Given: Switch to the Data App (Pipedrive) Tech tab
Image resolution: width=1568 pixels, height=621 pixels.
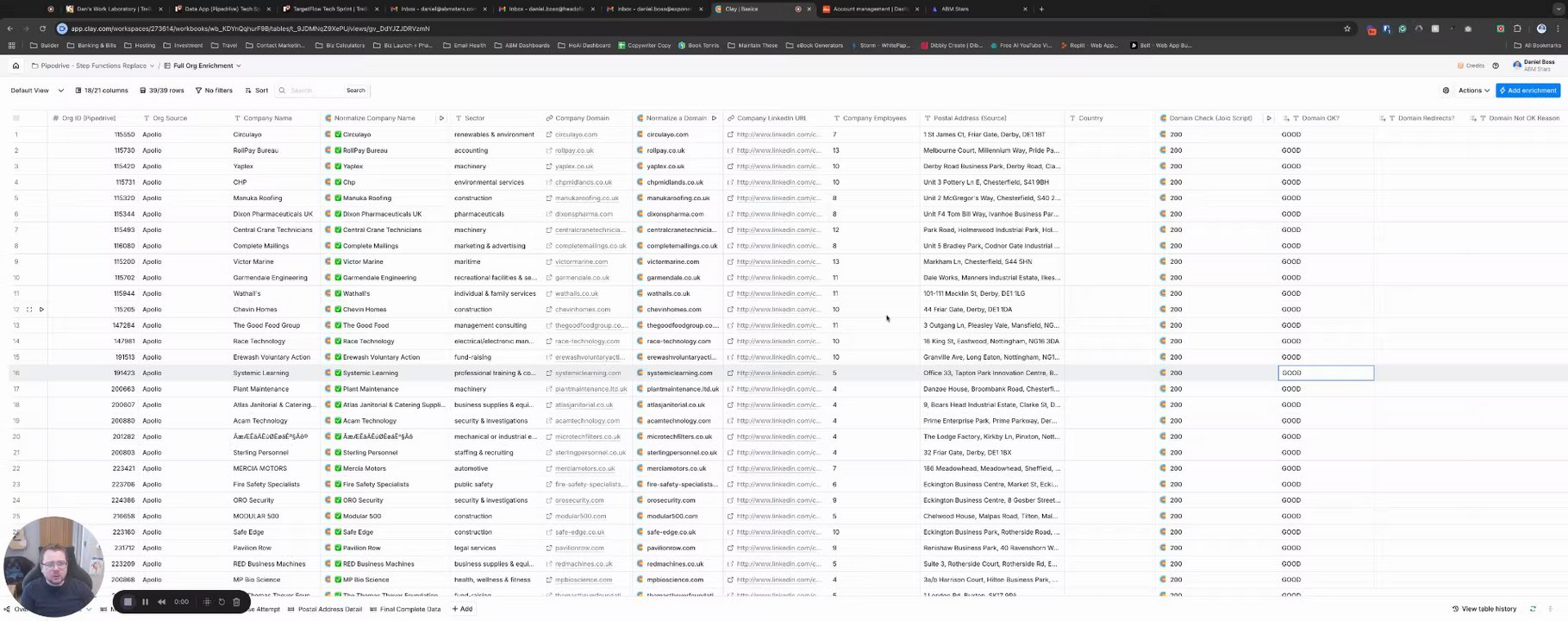Looking at the screenshot, I should click(221, 9).
